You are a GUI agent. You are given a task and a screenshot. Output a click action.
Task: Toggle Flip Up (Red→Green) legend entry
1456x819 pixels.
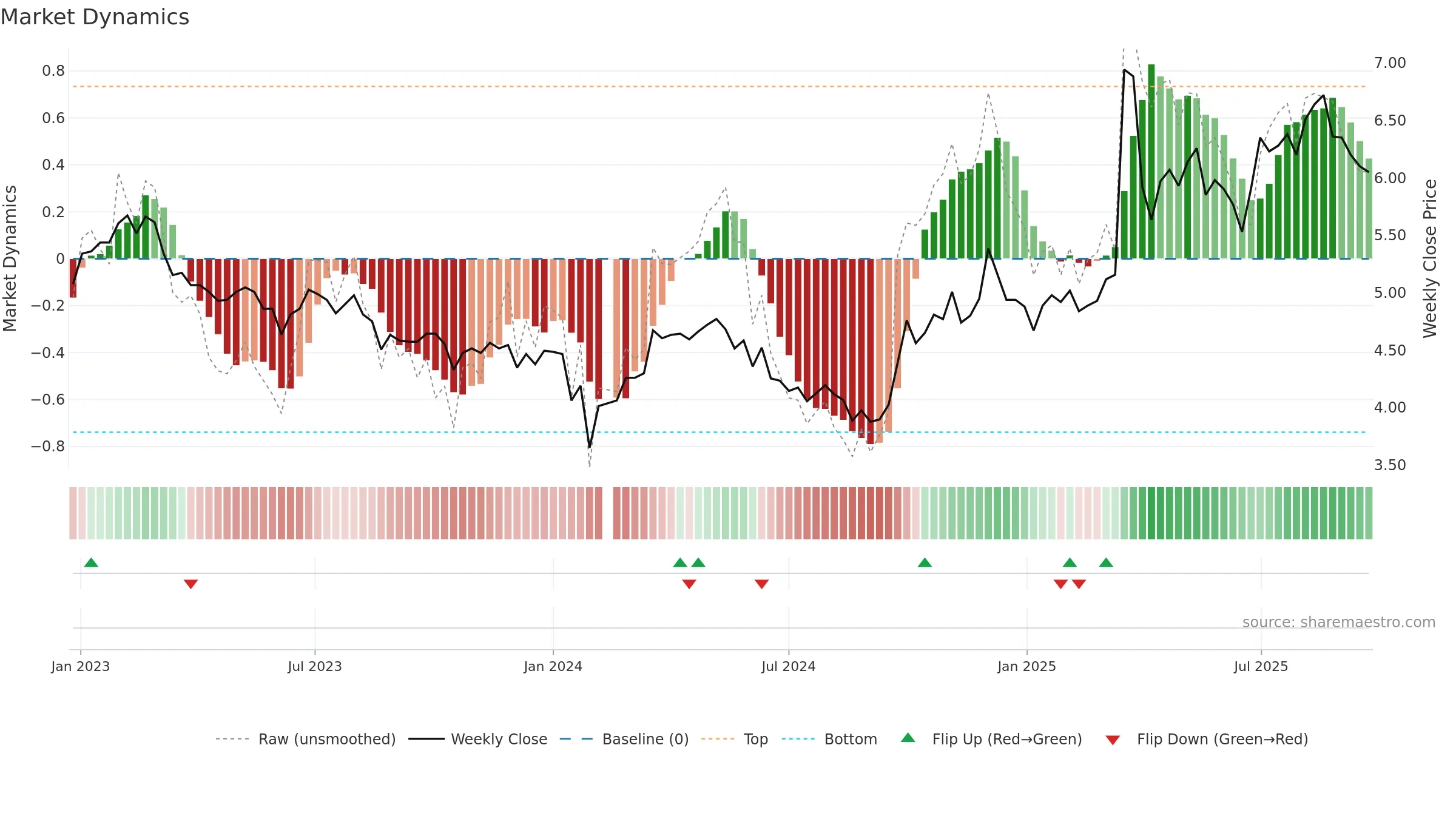[x=992, y=739]
